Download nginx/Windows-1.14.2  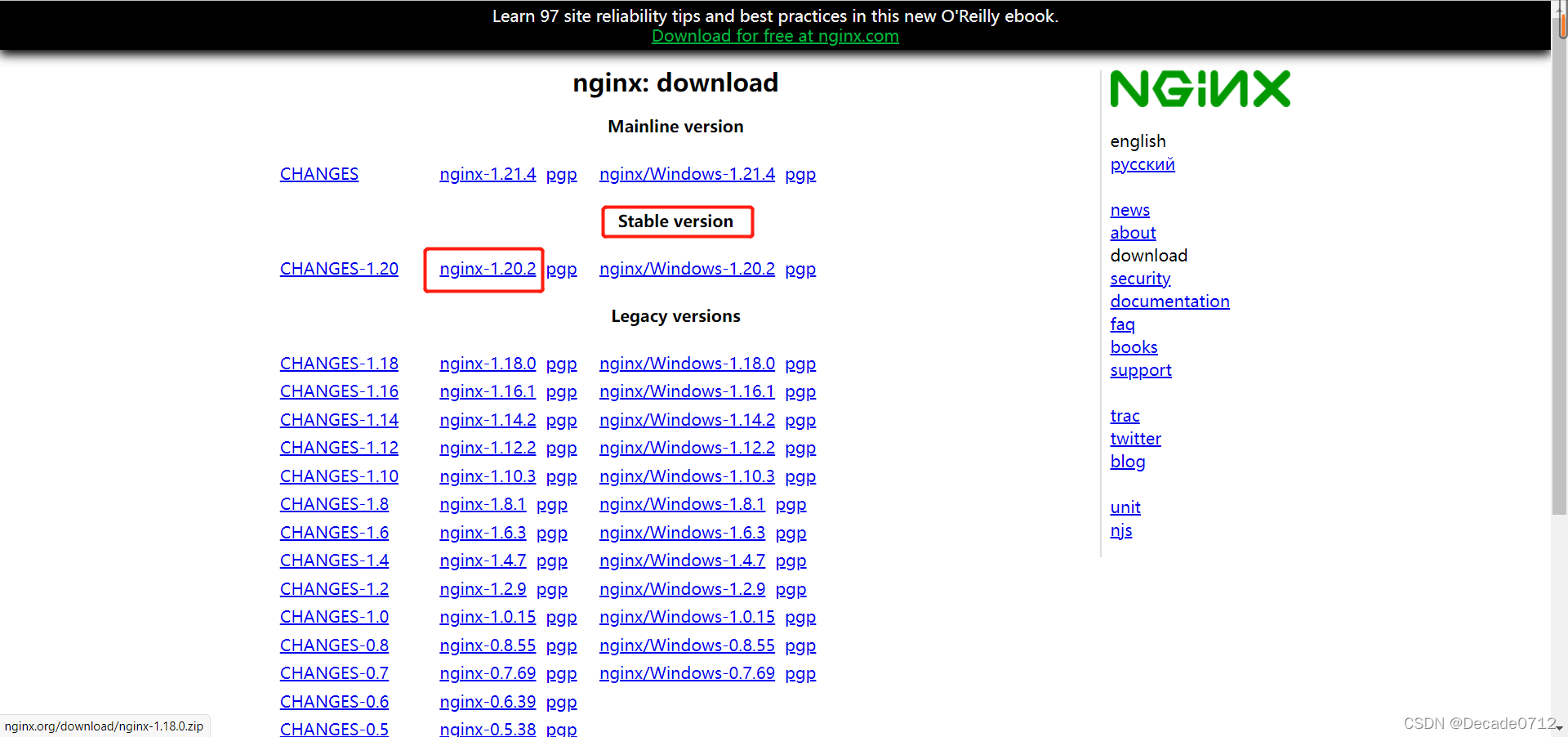[x=687, y=420]
